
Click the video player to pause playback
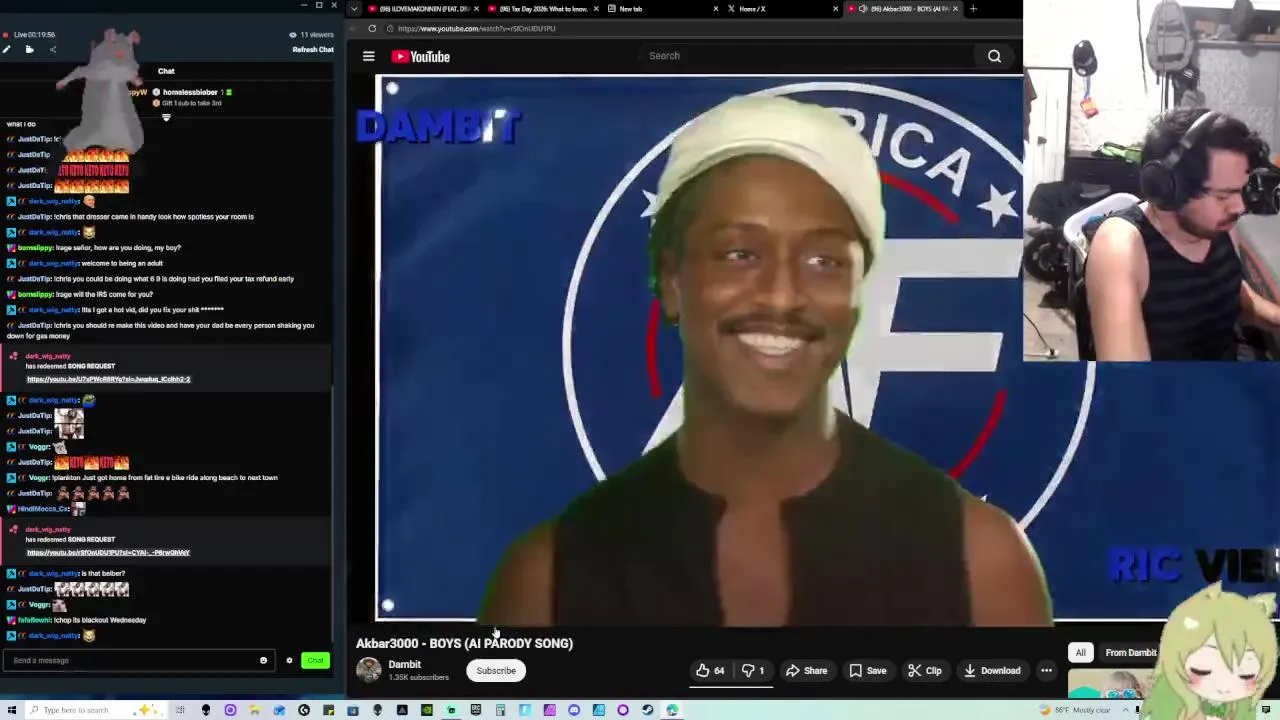click(x=700, y=350)
